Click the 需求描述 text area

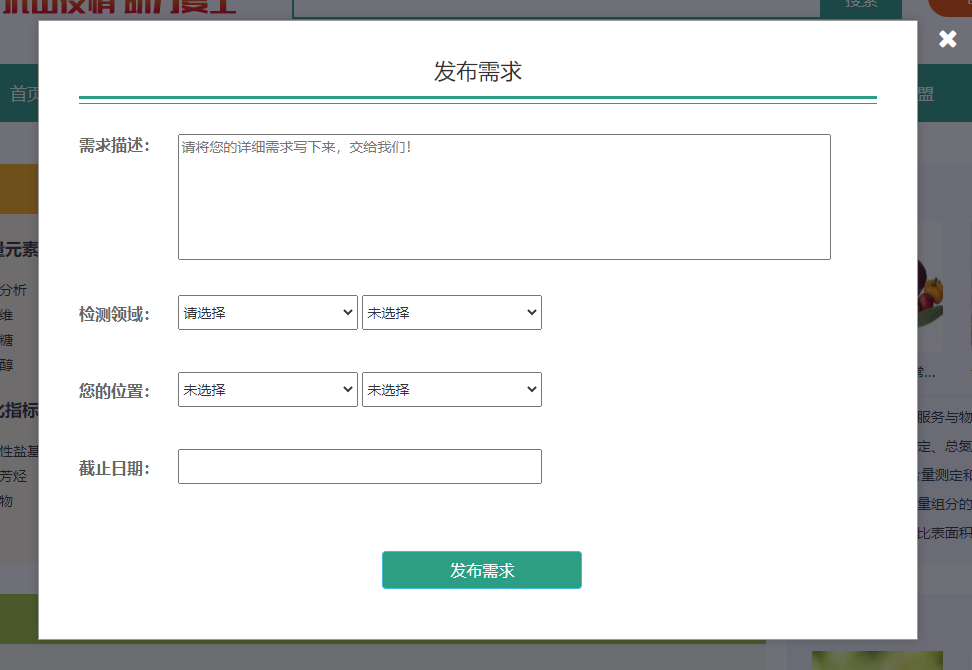504,197
